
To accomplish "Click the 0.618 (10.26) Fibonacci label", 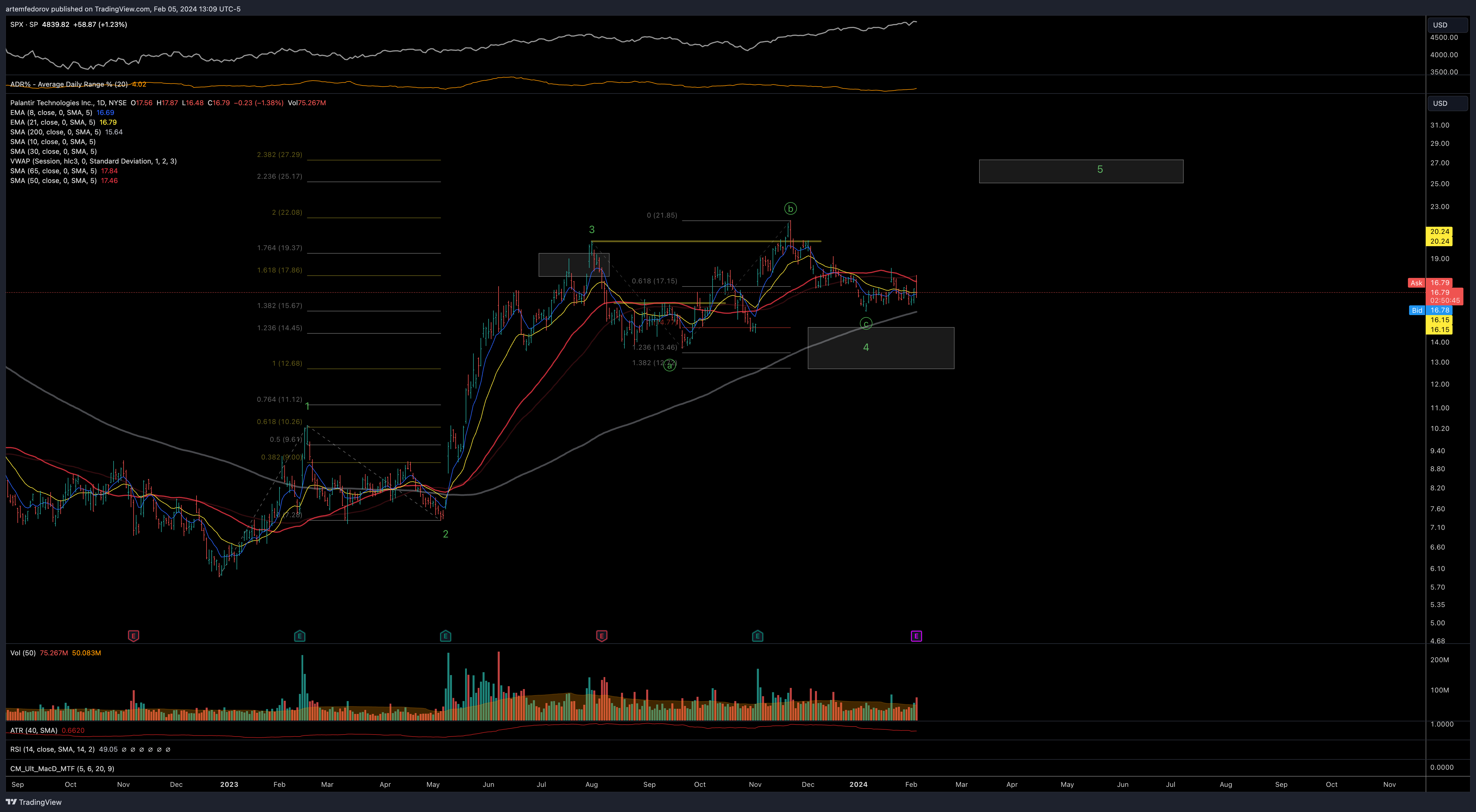I will coord(280,422).
